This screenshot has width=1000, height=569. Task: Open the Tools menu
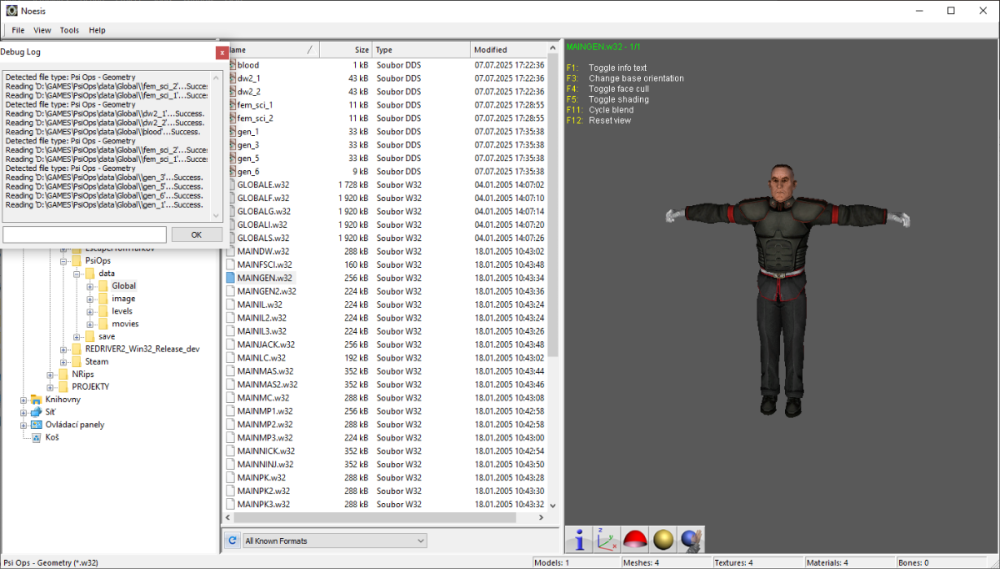[69, 31]
